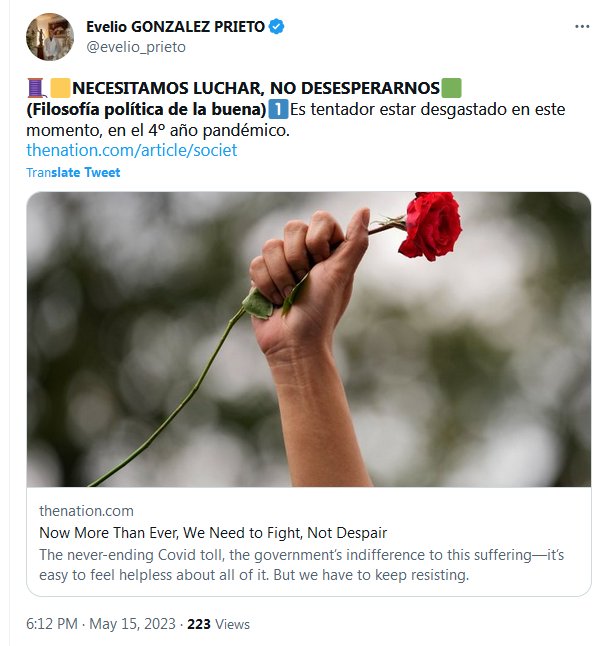Open Evelio GONZALEZ PRIETO display name
This screenshot has height=646, width=608.
tap(176, 27)
